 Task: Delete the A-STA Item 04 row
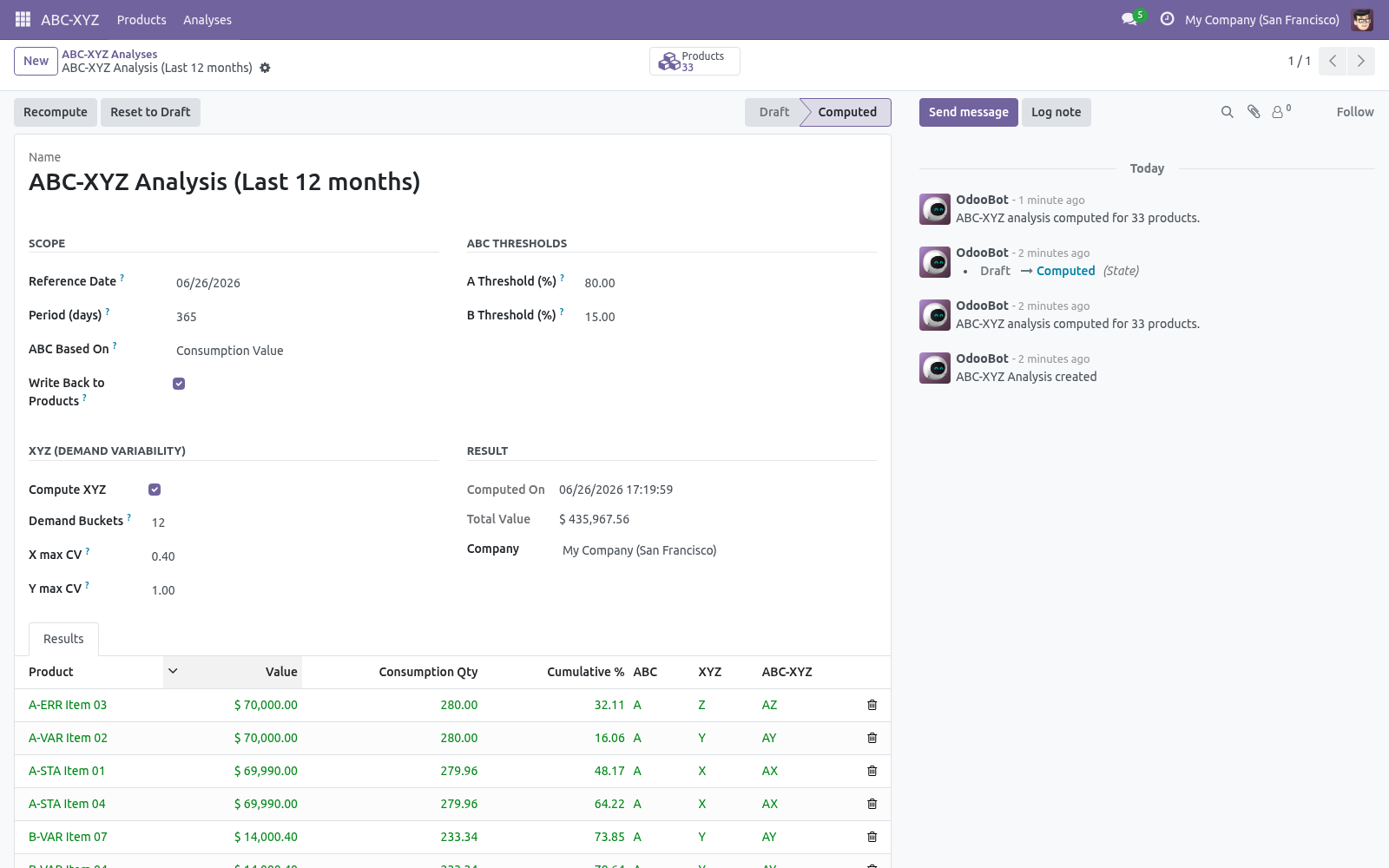click(872, 804)
